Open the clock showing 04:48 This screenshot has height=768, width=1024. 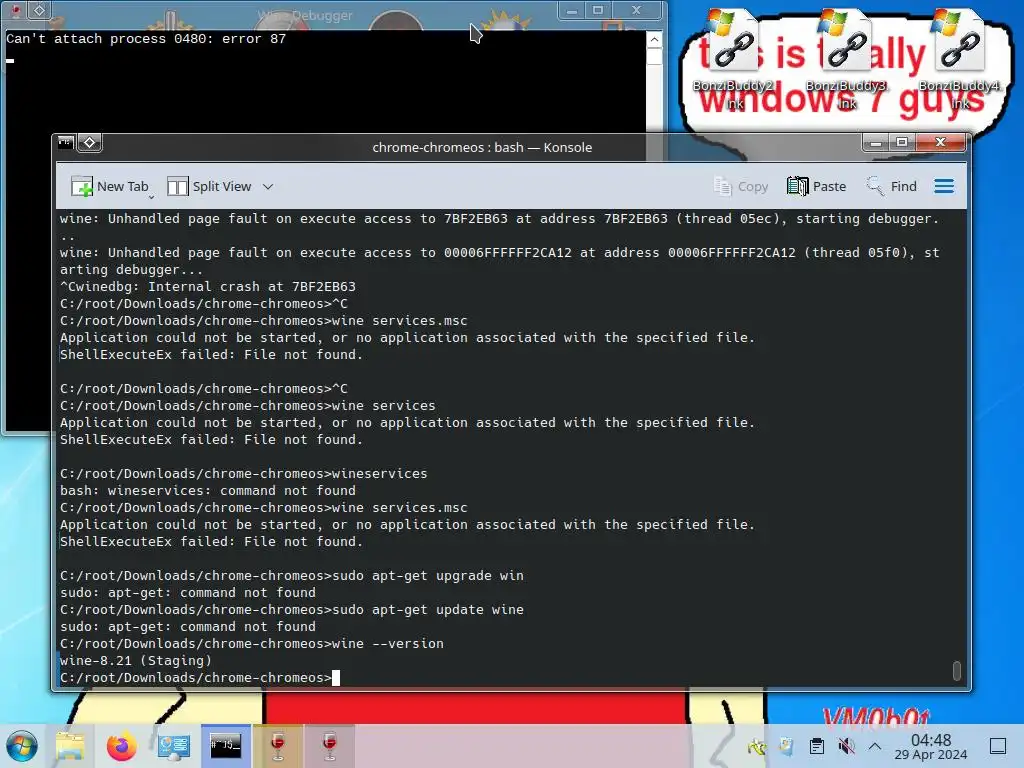pos(931,746)
